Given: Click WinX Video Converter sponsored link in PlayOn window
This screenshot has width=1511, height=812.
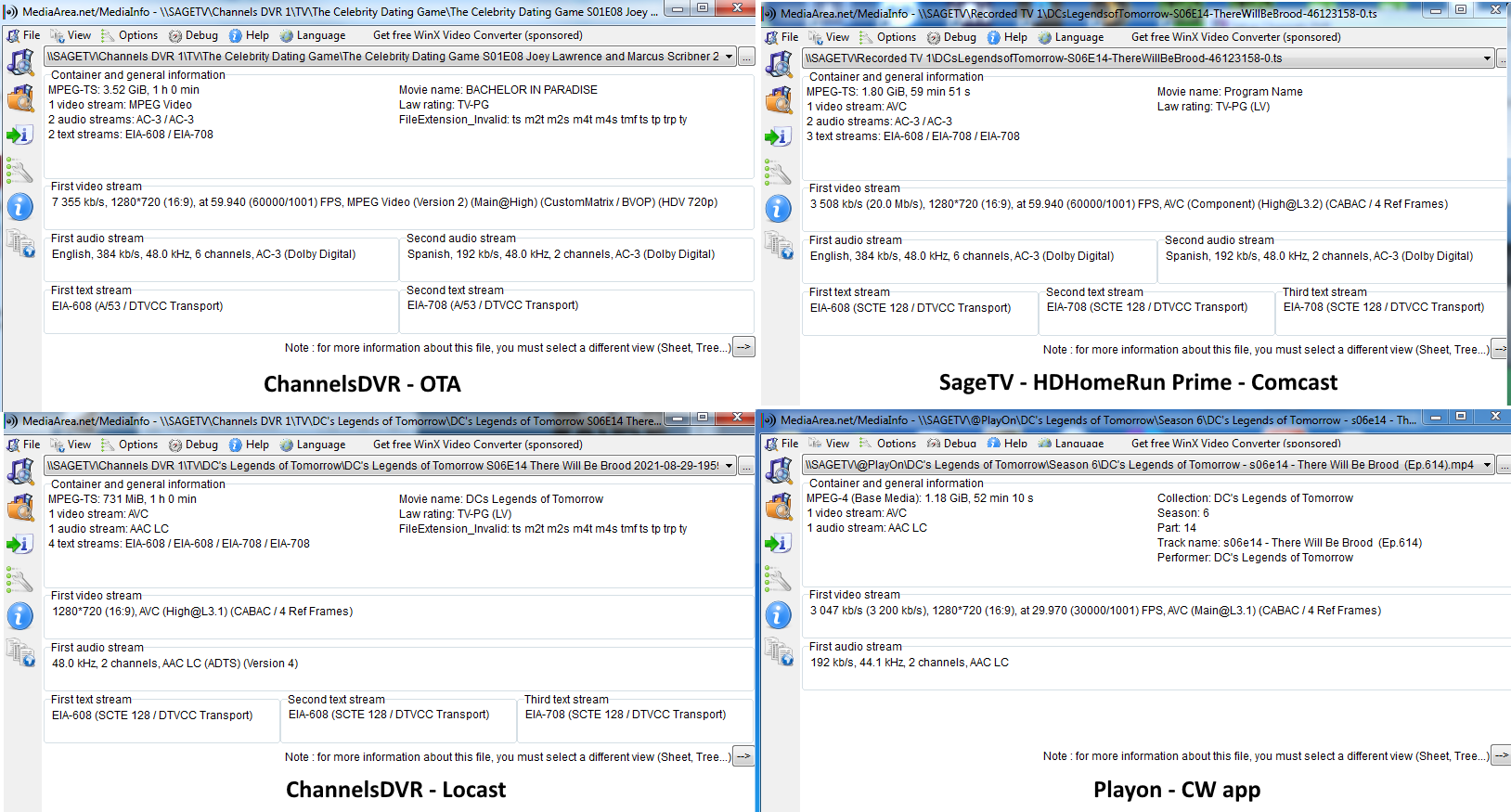Looking at the screenshot, I should point(1235,444).
